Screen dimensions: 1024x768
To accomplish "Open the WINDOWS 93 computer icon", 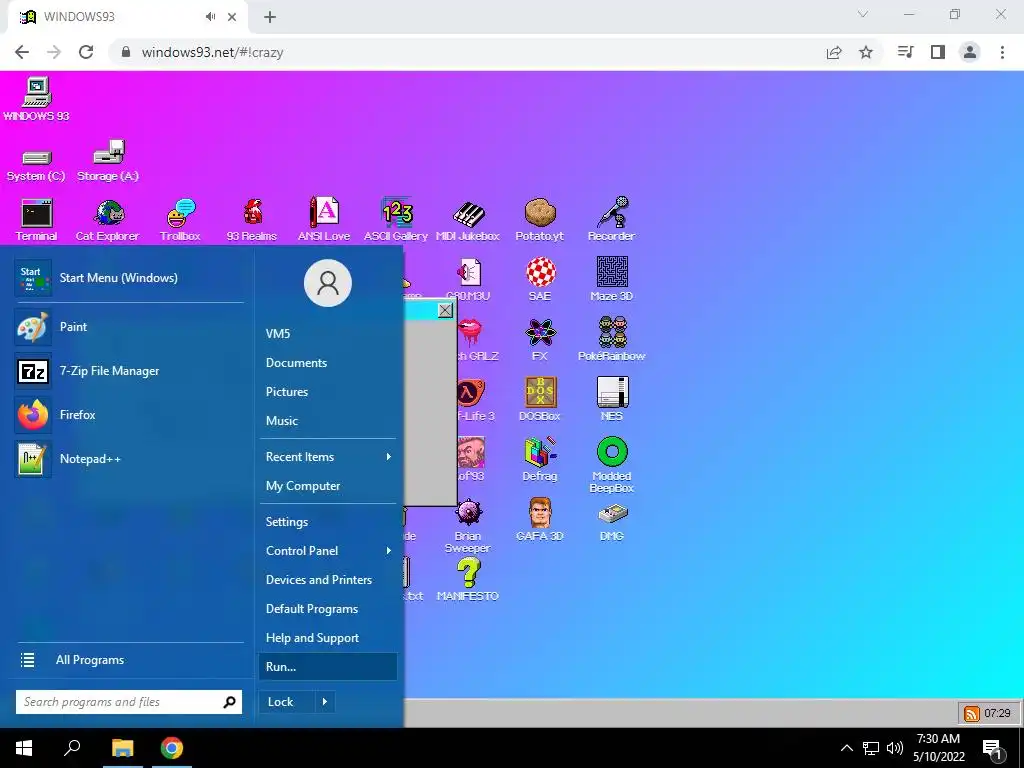I will [37, 99].
